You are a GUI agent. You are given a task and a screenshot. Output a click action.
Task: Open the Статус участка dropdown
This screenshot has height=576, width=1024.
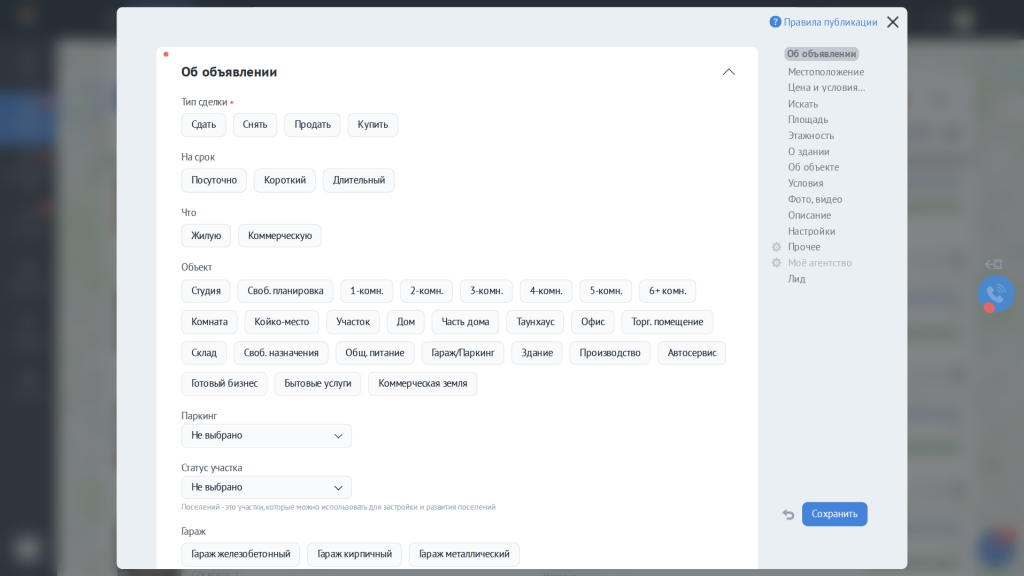coord(266,487)
